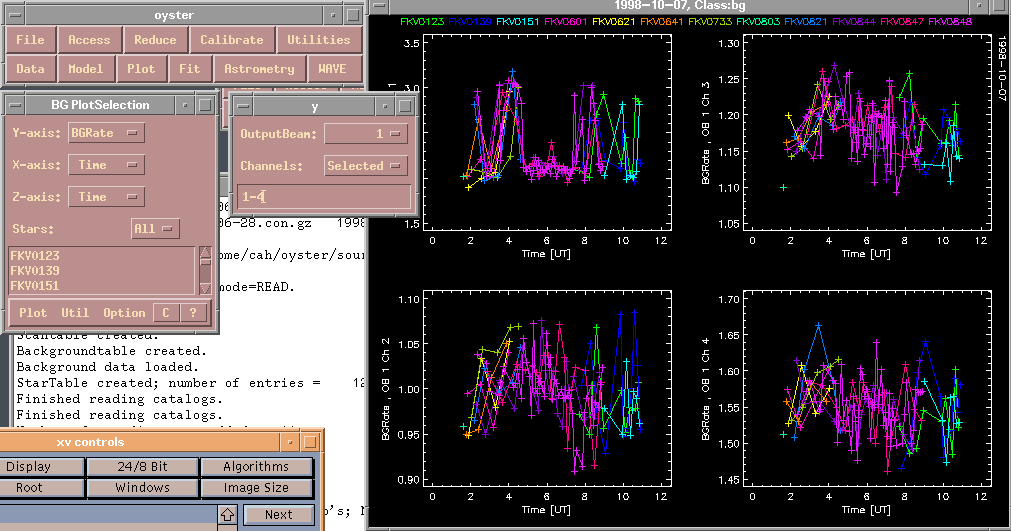The image size is (1011, 531).
Task: Expand the X-axis Time option menu
Action: (106, 165)
